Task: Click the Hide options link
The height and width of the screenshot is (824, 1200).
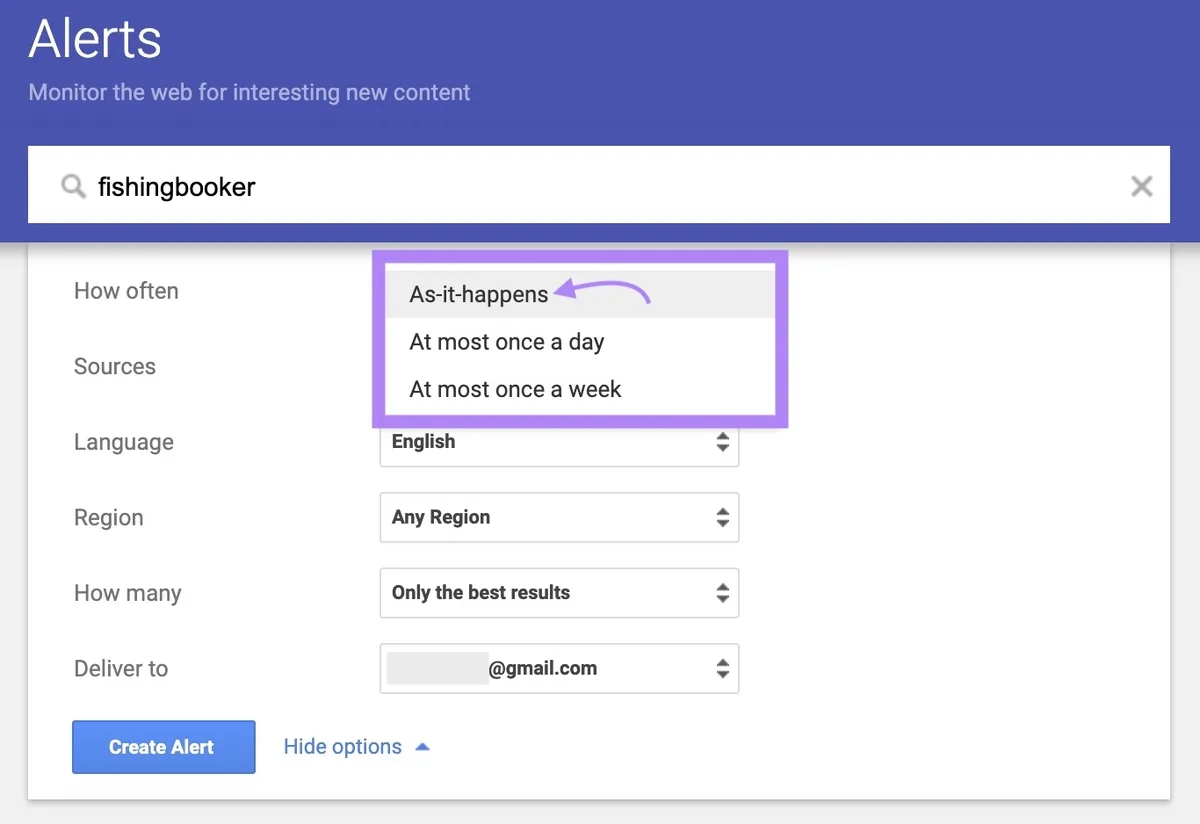Action: coord(343,747)
